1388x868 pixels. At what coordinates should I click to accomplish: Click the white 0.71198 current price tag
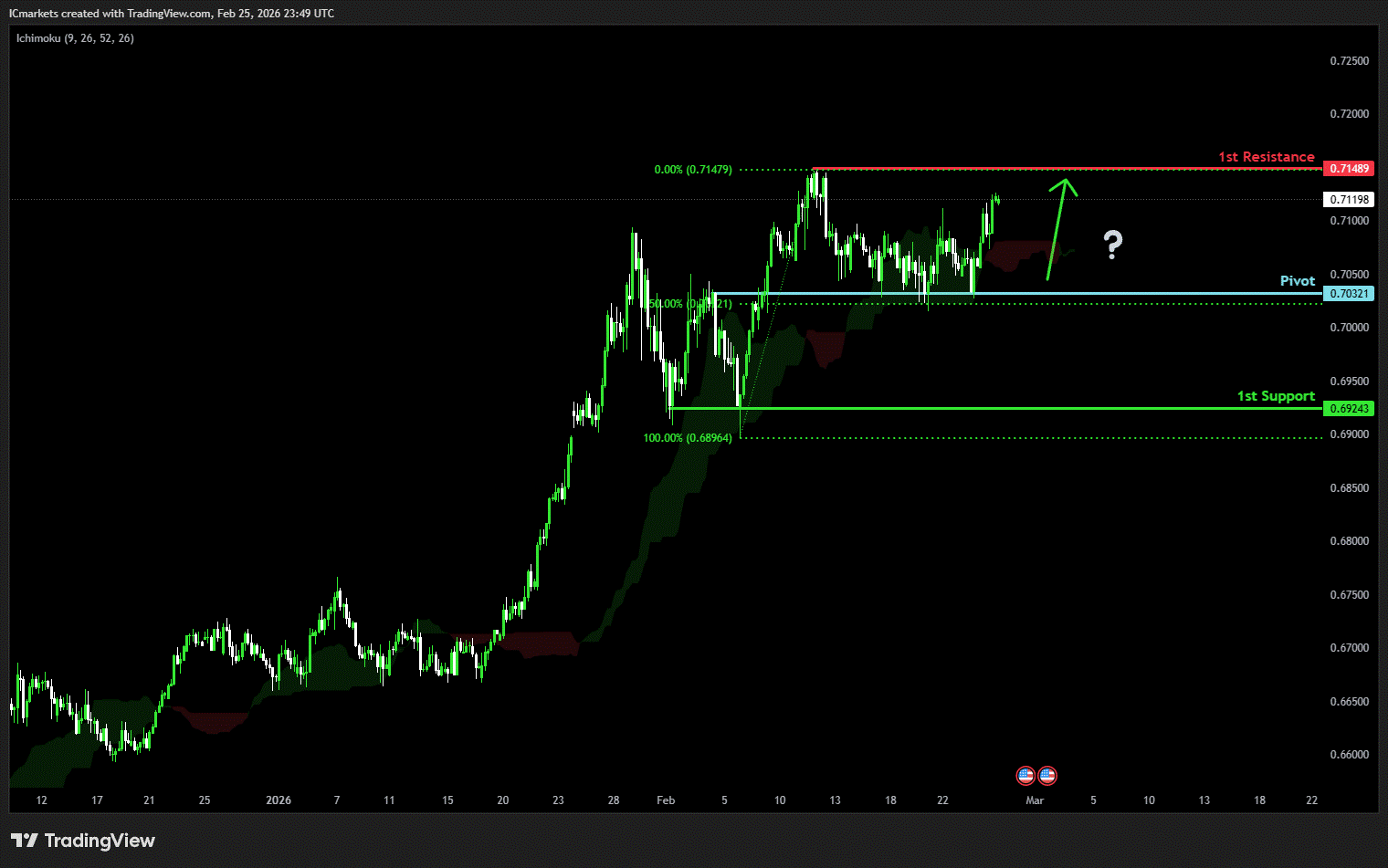pos(1349,200)
